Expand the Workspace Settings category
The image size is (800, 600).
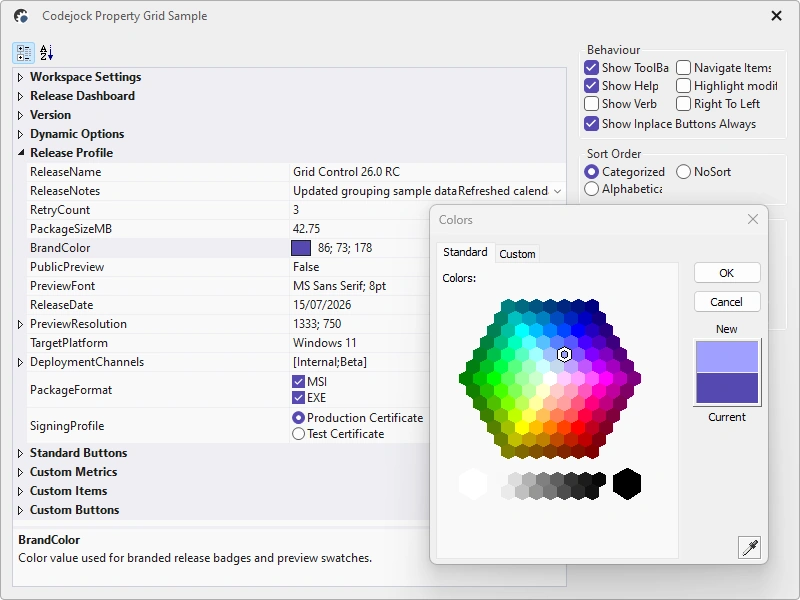coord(20,77)
